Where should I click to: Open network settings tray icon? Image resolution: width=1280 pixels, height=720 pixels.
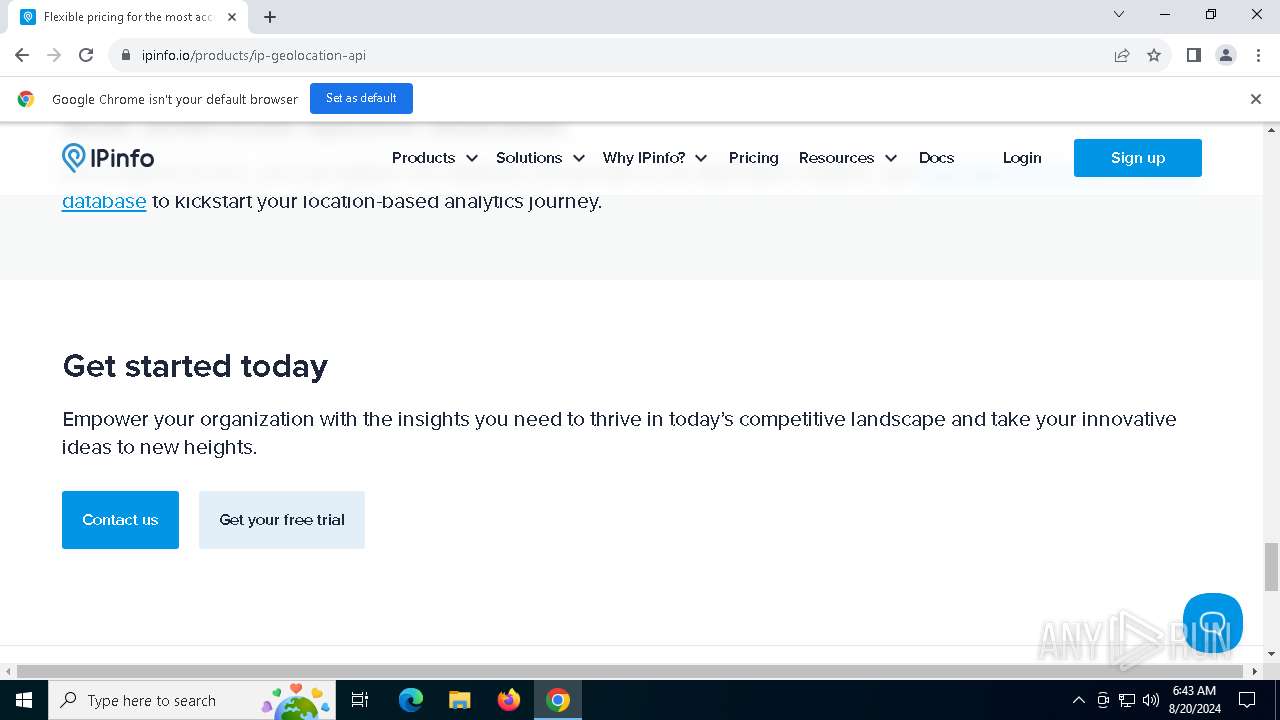(x=1127, y=700)
